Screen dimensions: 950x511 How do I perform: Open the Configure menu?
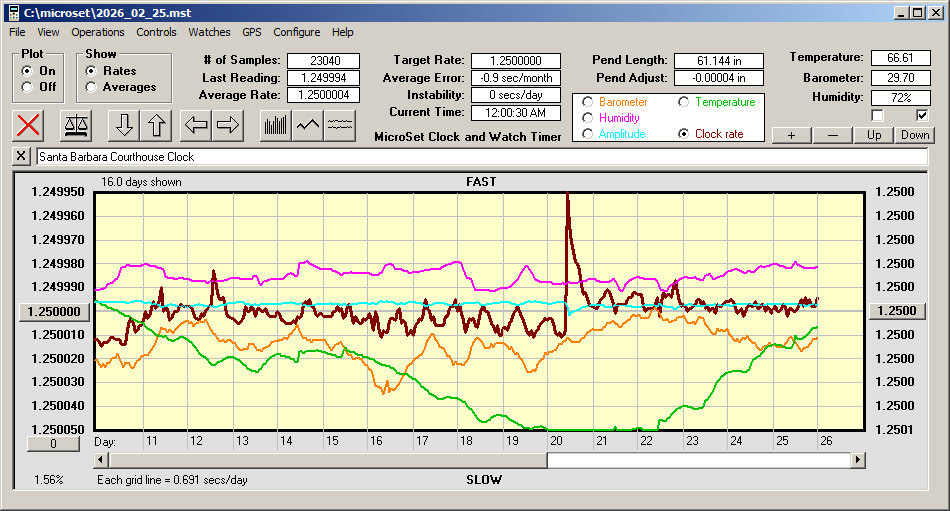tap(297, 32)
